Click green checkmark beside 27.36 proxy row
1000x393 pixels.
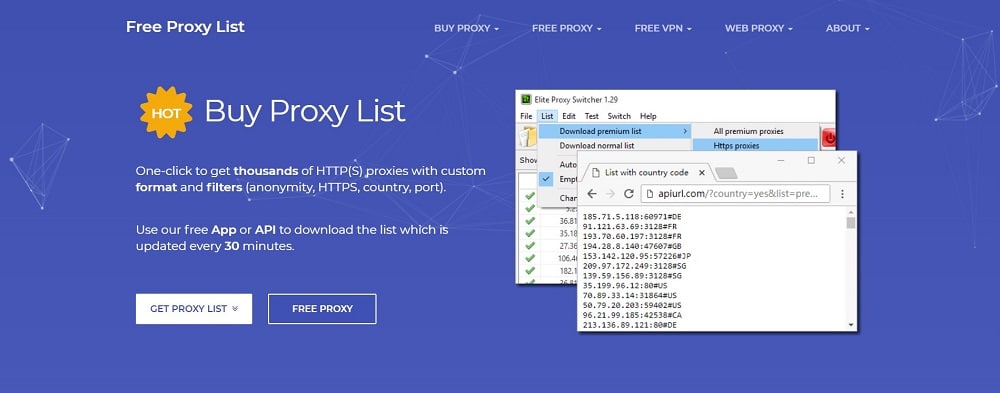coord(529,246)
